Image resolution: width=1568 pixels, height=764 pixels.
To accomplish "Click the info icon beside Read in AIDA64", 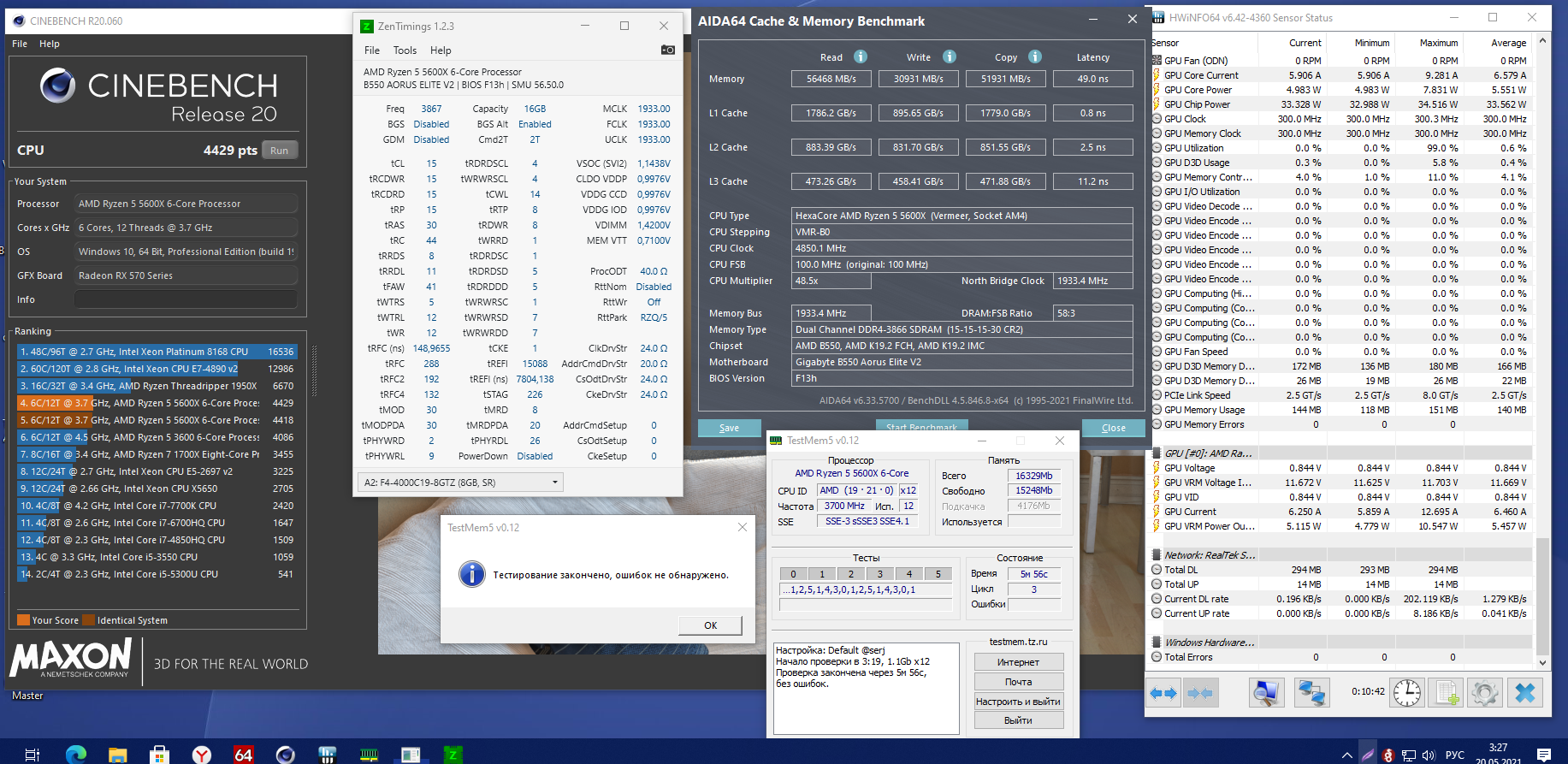I will tap(861, 56).
